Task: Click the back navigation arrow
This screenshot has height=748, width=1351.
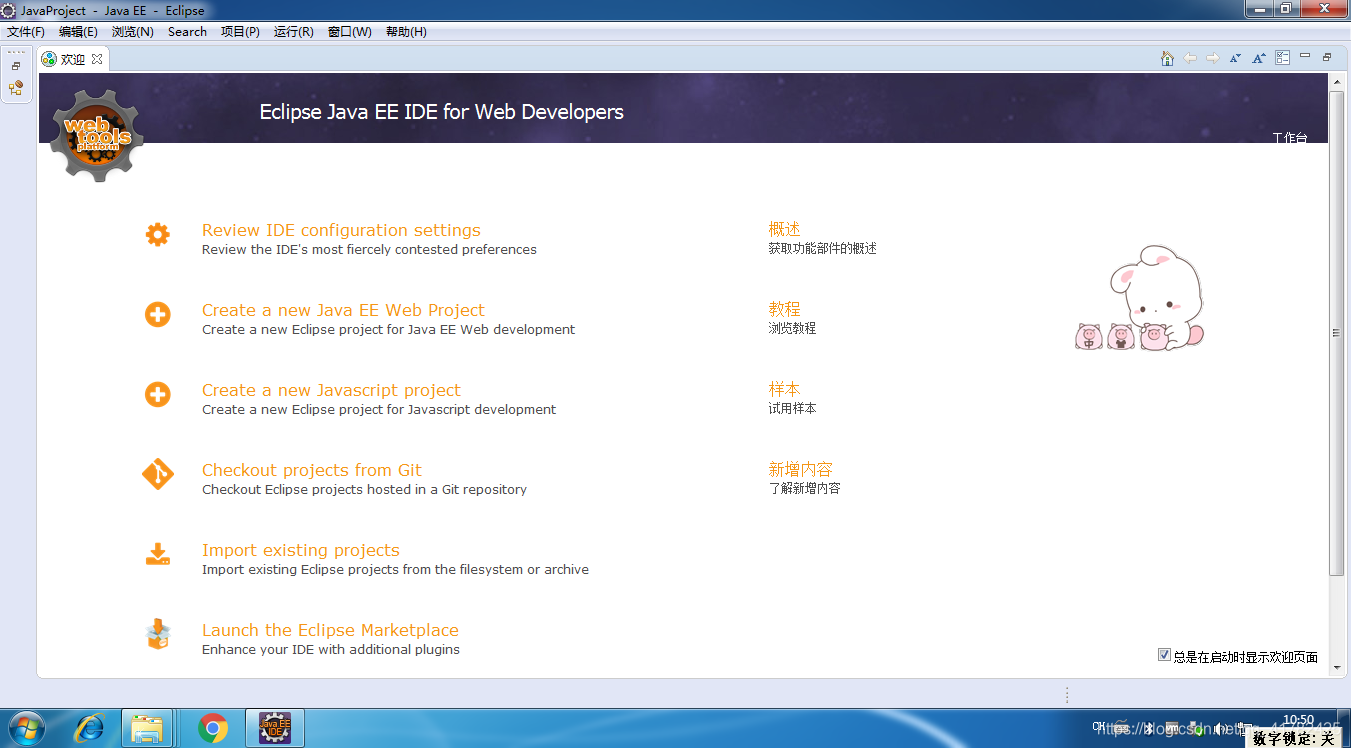Action: (1190, 58)
